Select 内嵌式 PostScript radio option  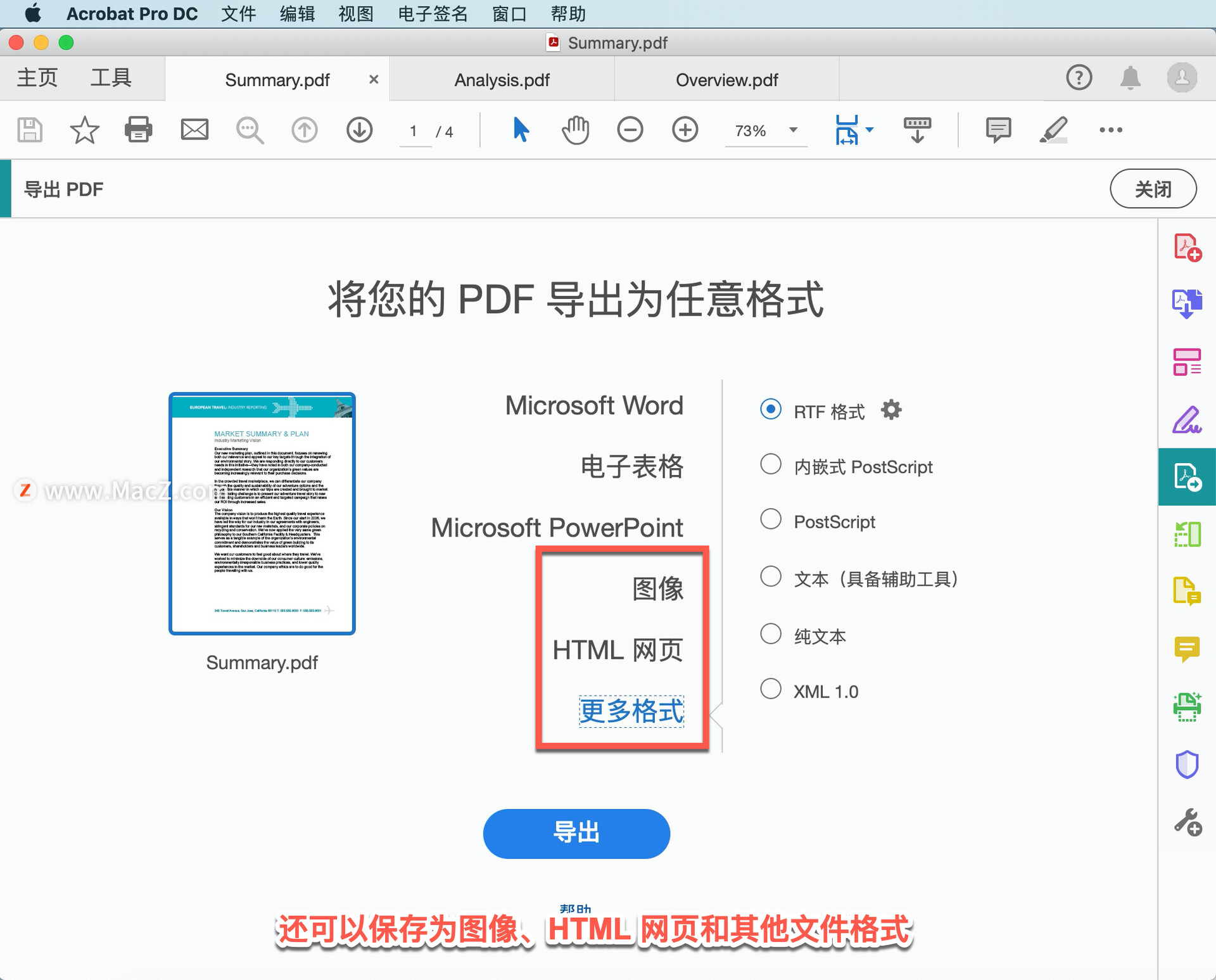tap(771, 464)
